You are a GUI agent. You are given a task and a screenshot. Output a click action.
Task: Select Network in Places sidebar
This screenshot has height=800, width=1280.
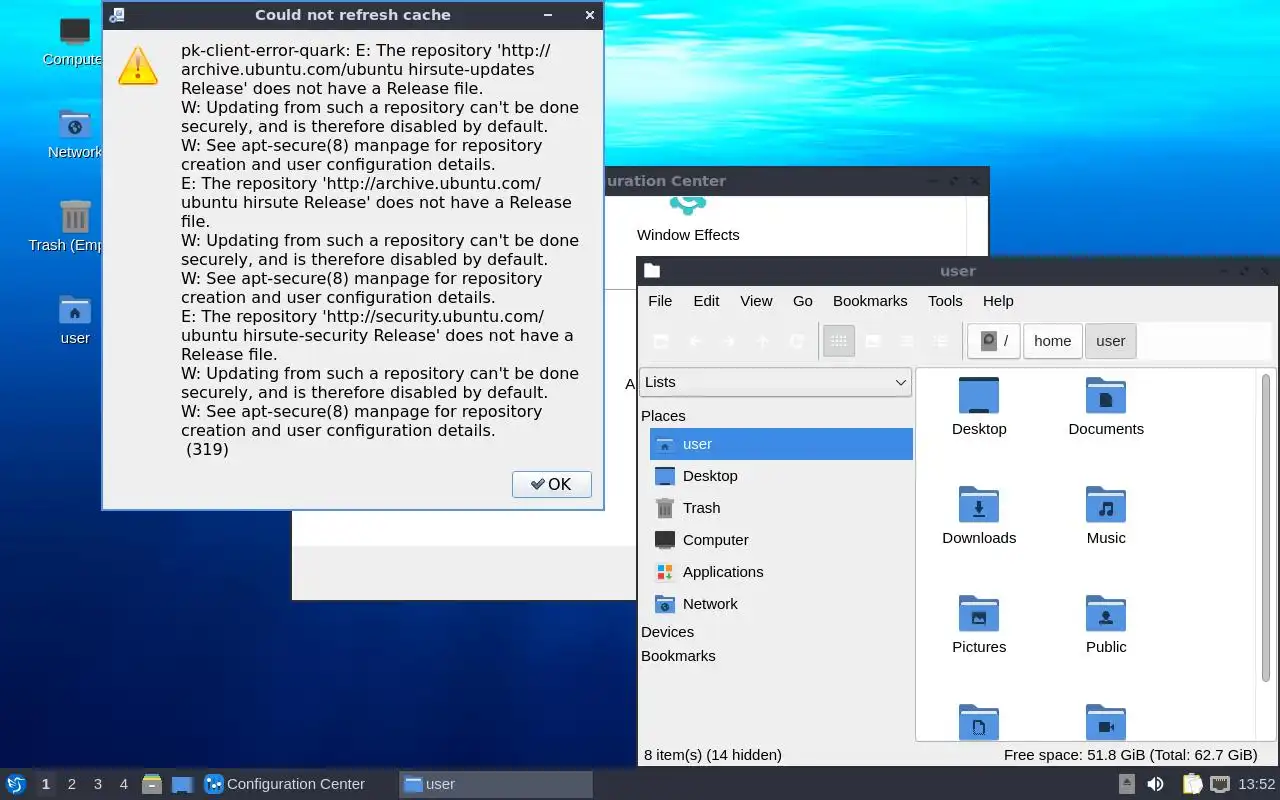coord(781,604)
